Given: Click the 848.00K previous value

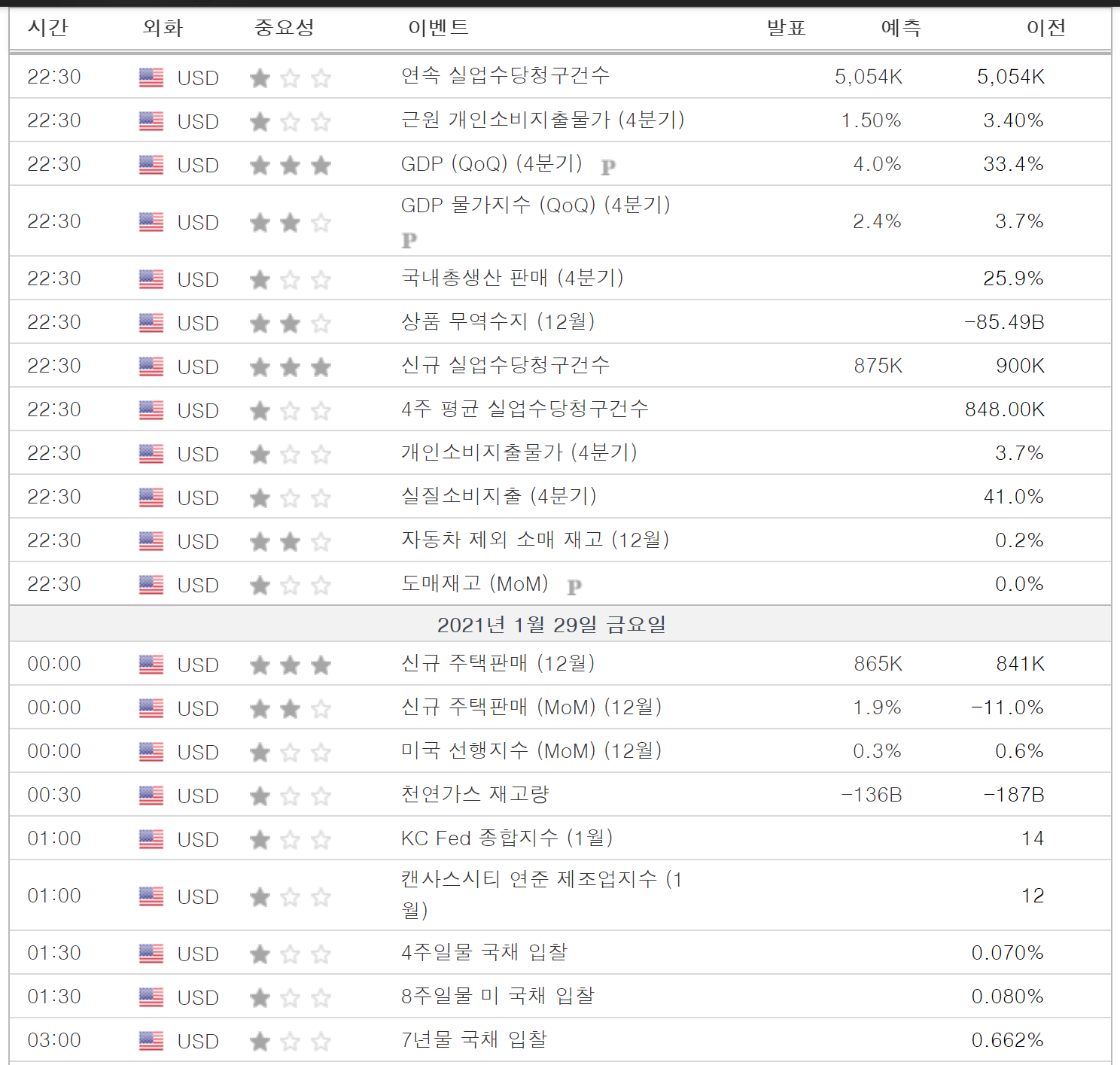Looking at the screenshot, I should 1005,409.
